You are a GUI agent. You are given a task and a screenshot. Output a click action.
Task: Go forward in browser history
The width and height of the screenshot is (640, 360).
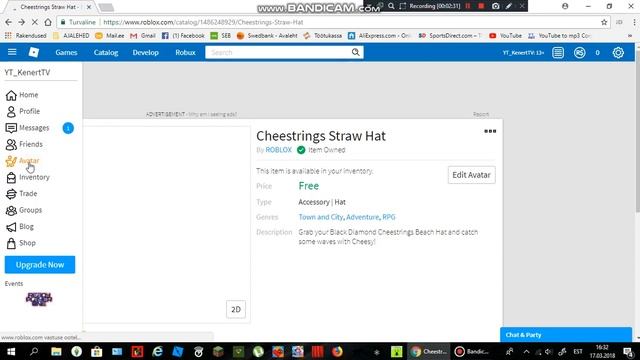21,22
